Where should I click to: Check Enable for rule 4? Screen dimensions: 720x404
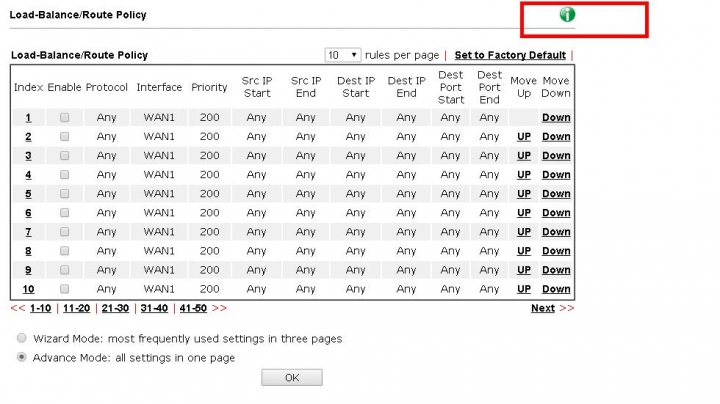tap(64, 175)
